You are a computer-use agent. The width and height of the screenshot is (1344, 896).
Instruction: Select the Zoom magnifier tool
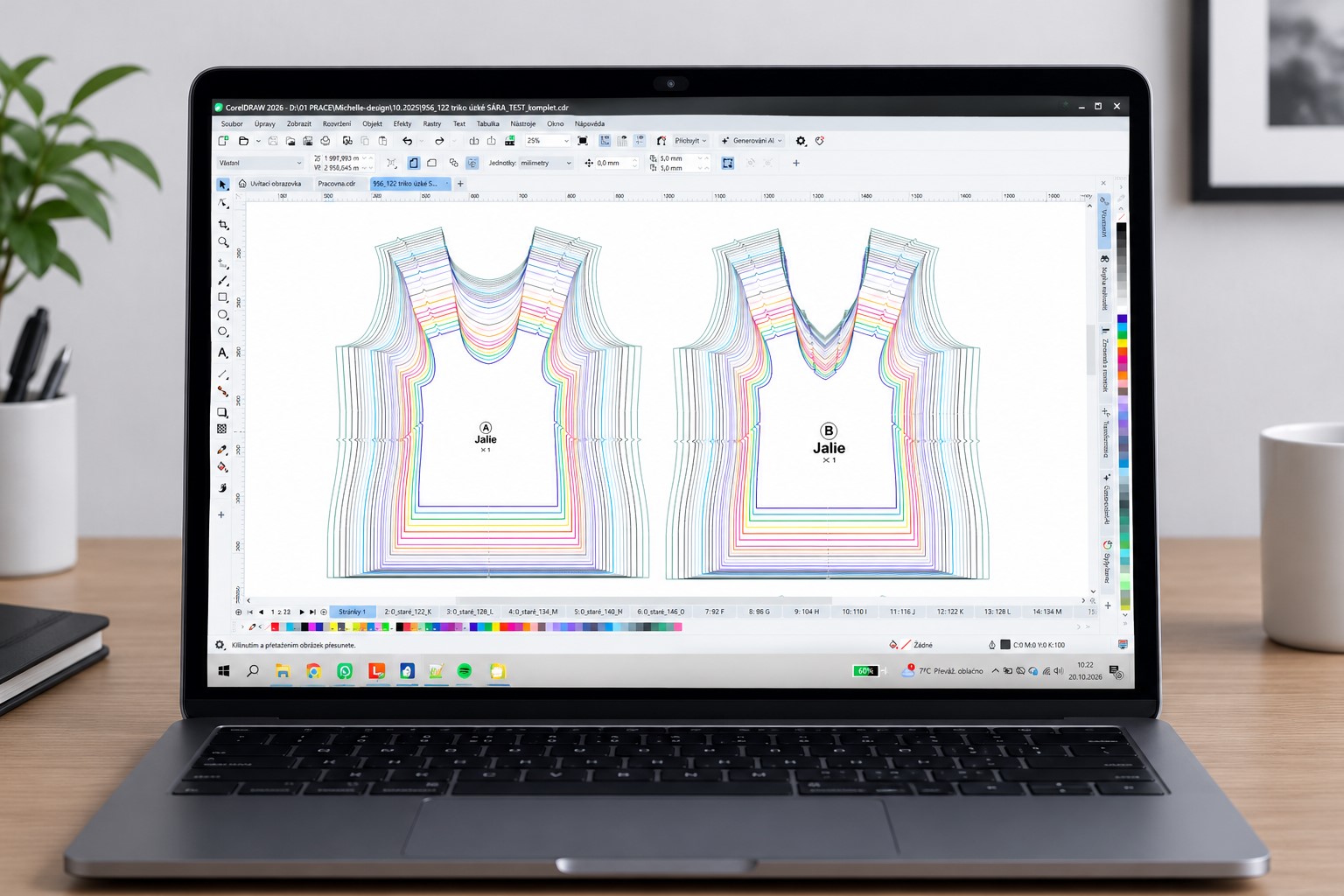point(223,242)
